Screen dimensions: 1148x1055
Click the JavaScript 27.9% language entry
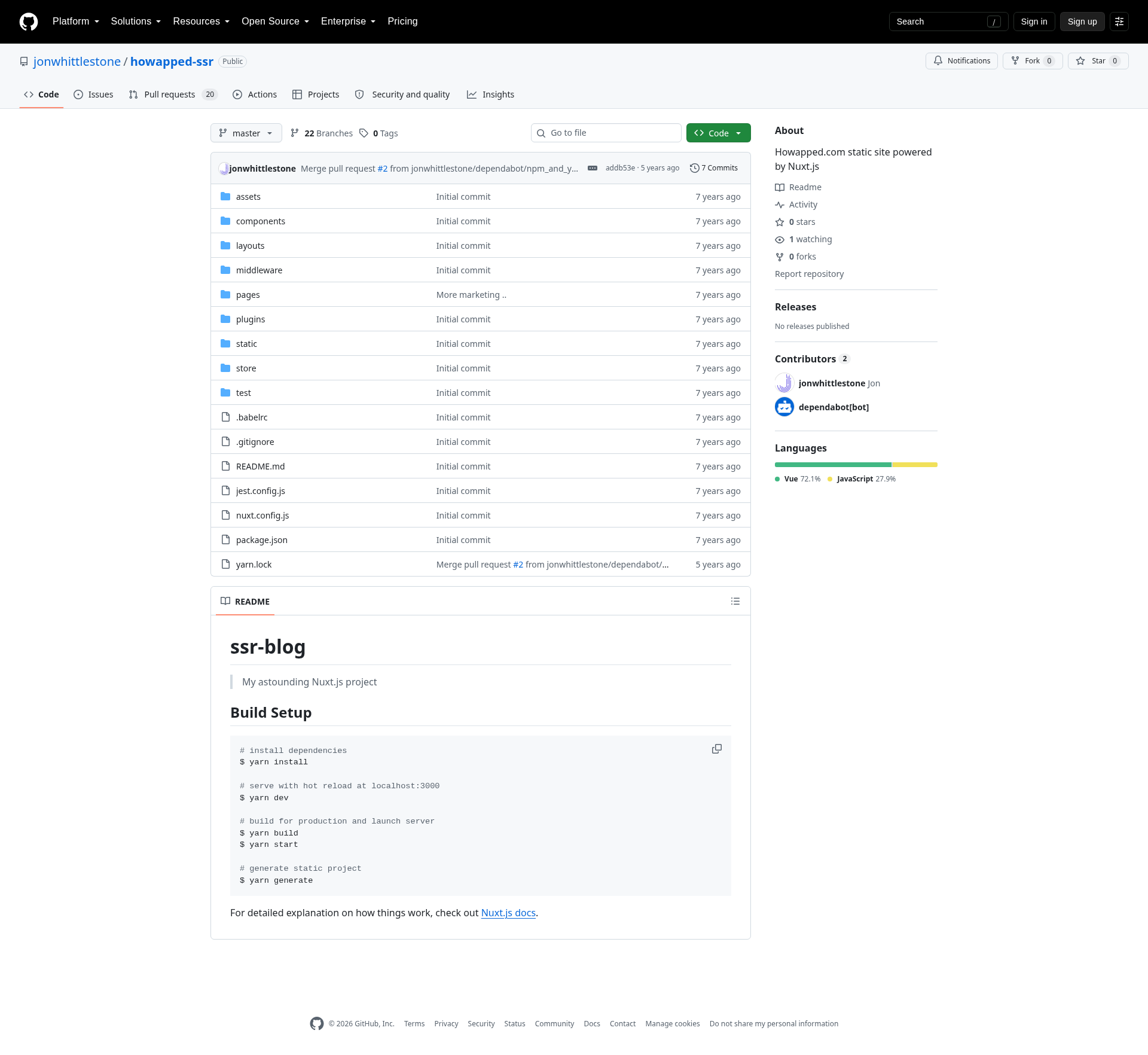pyautogui.click(x=862, y=479)
